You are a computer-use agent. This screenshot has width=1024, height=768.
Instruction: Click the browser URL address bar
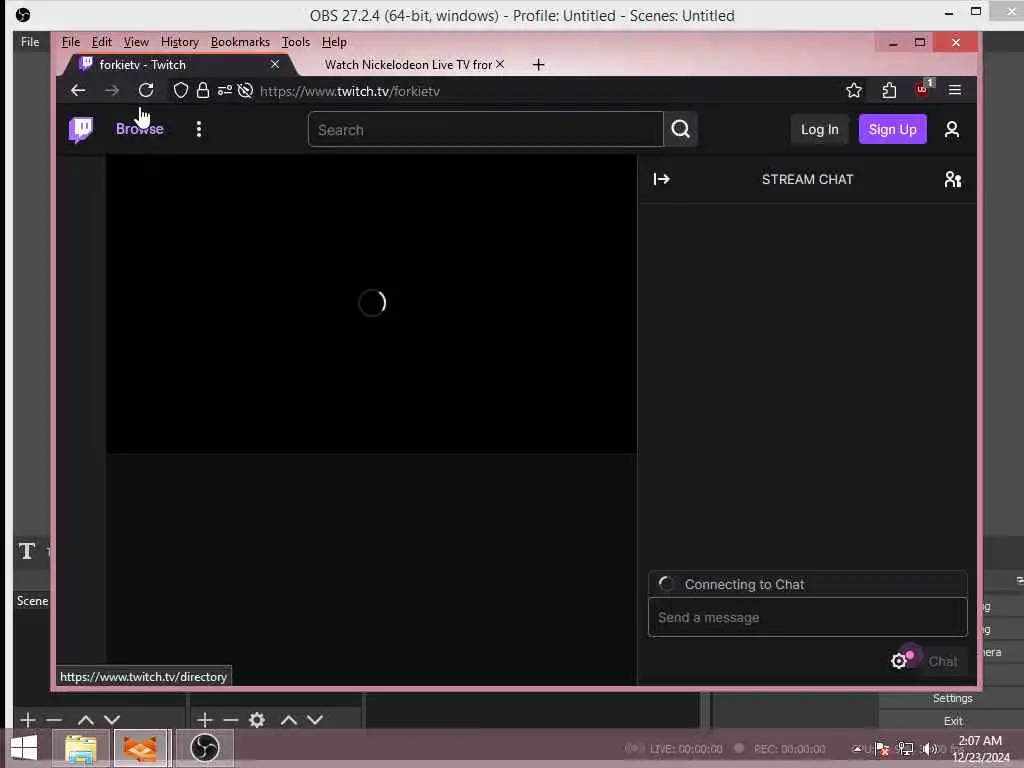click(x=545, y=91)
